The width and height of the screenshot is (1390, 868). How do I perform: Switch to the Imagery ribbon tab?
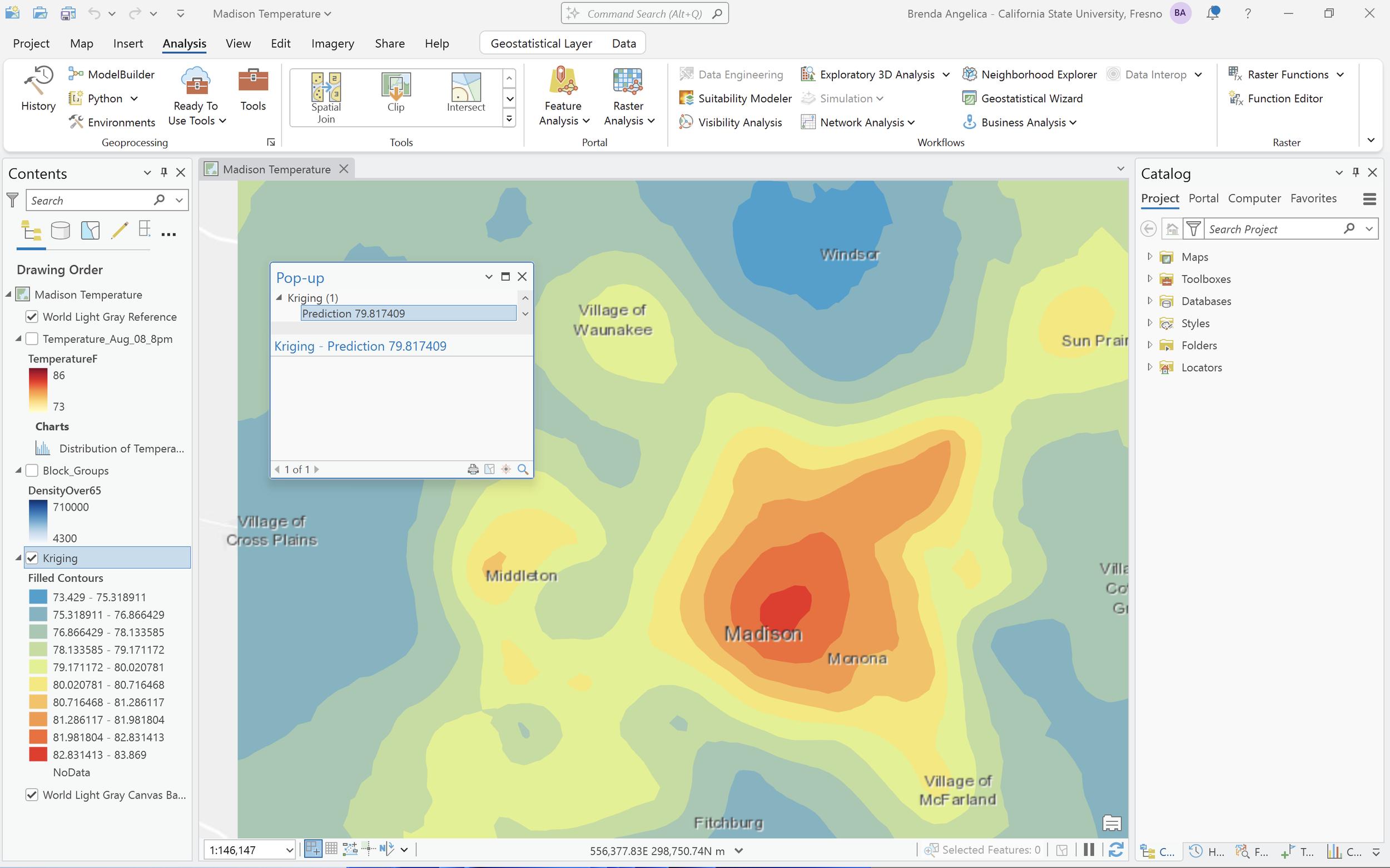[x=332, y=44]
